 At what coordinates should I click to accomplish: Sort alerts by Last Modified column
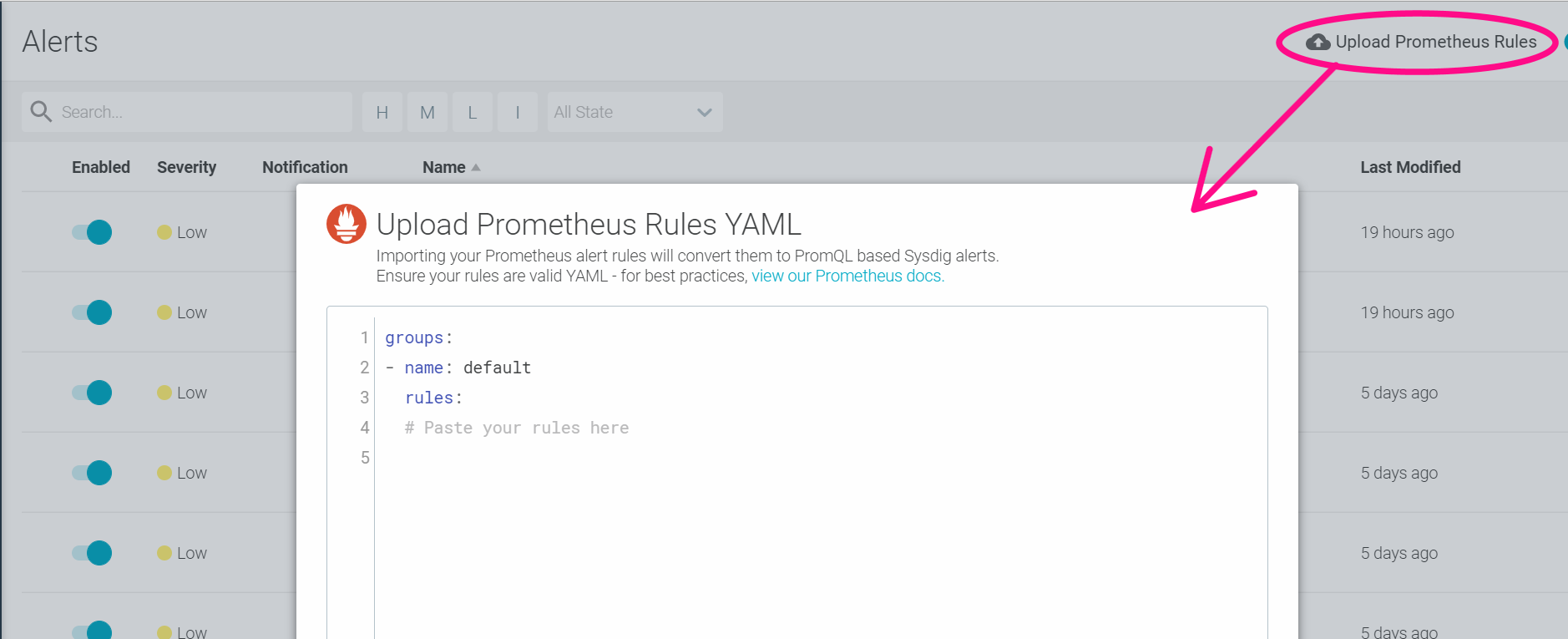(1410, 167)
